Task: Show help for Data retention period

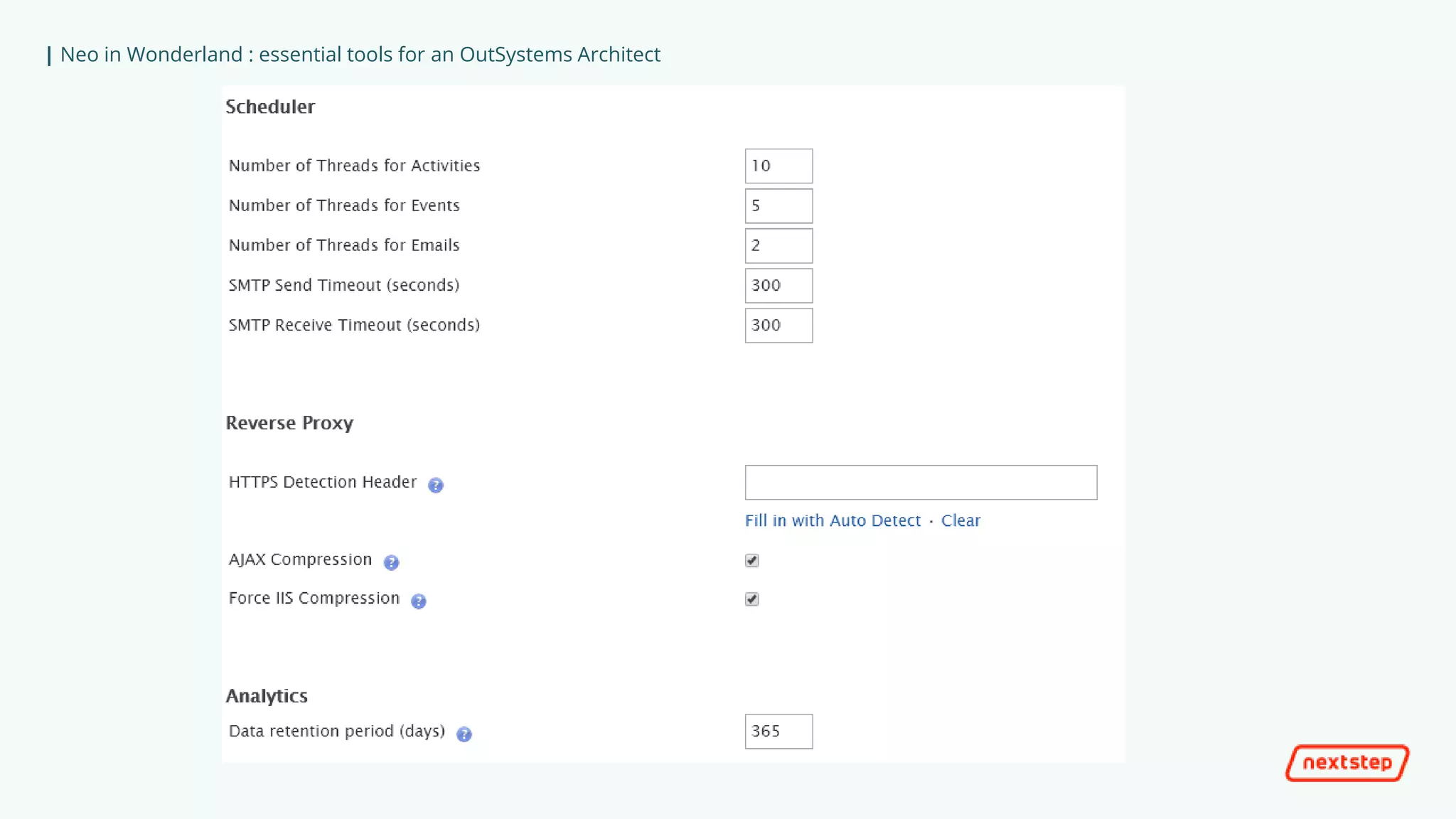Action: click(464, 734)
